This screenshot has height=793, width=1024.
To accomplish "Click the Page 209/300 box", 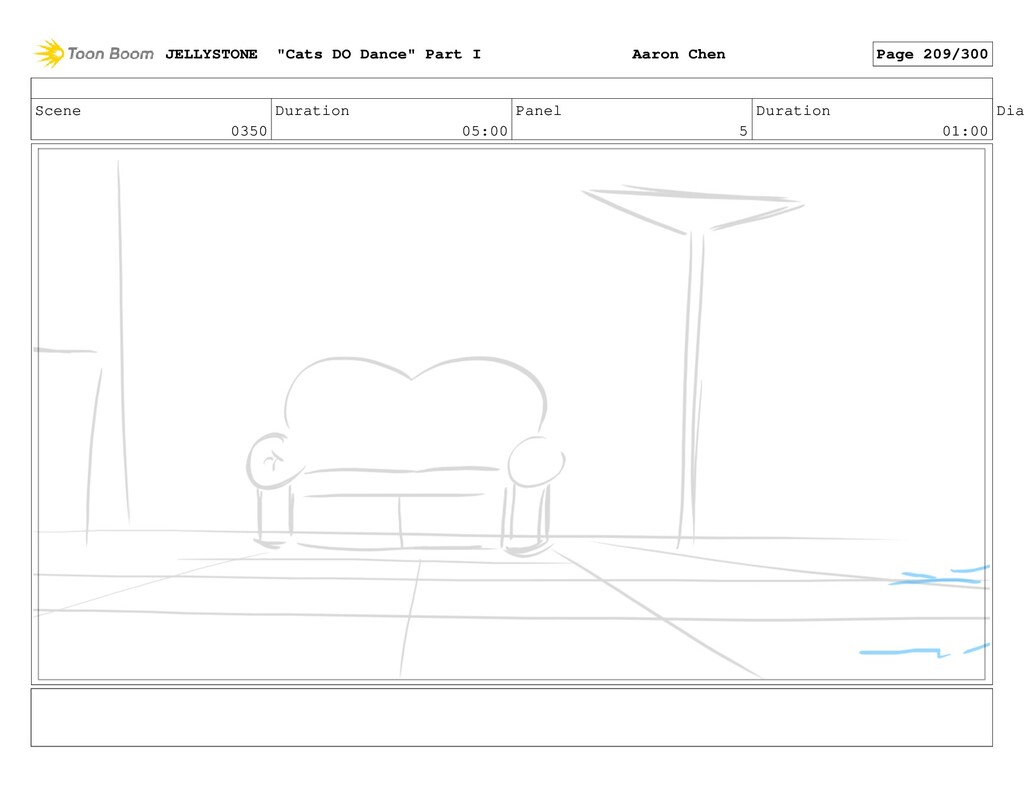I will 932,54.
